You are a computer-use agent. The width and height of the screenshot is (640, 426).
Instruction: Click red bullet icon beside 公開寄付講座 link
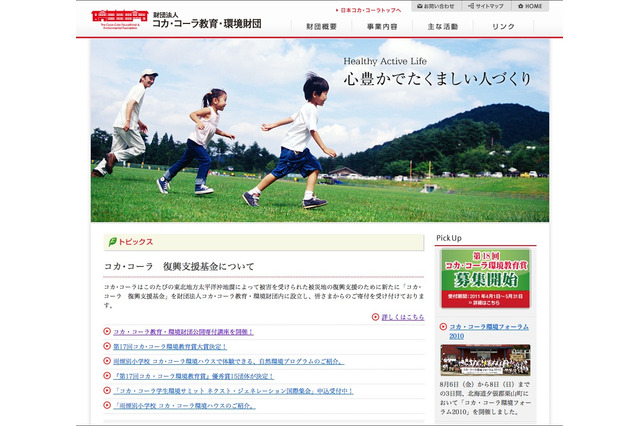click(x=107, y=331)
